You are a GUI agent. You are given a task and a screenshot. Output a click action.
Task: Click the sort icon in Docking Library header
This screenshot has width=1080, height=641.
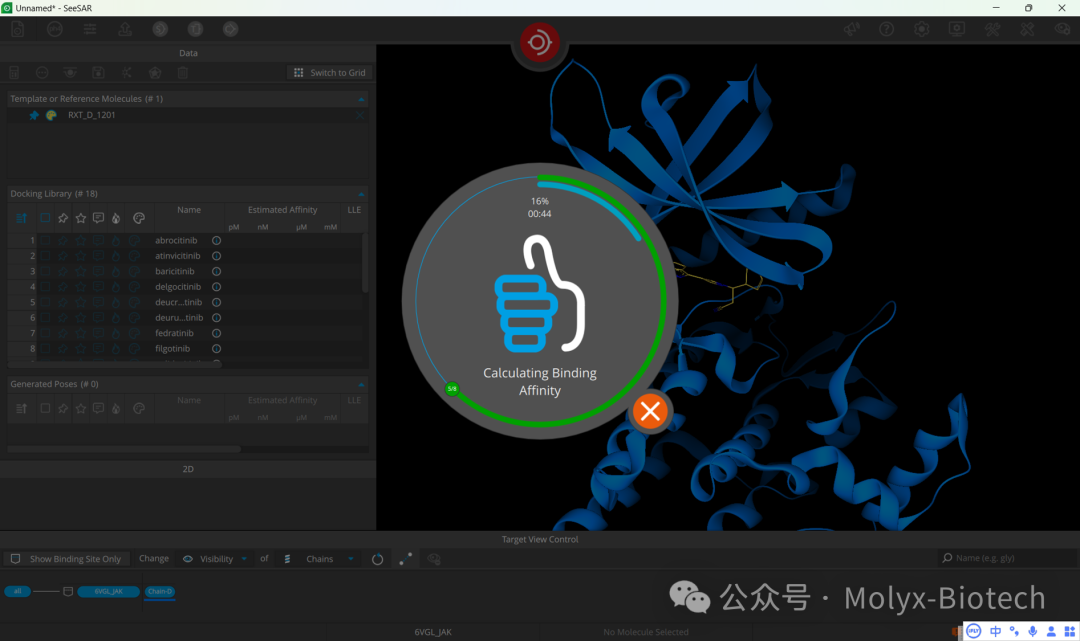[21, 218]
